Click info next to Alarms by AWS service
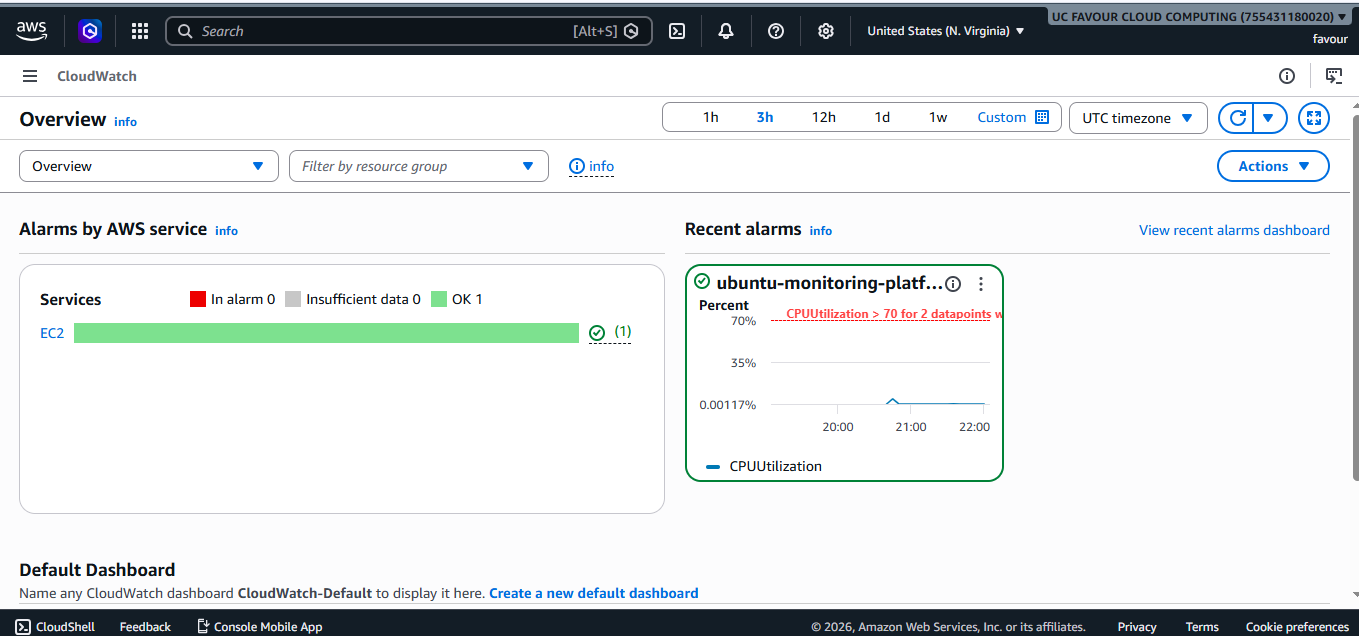 click(x=227, y=231)
